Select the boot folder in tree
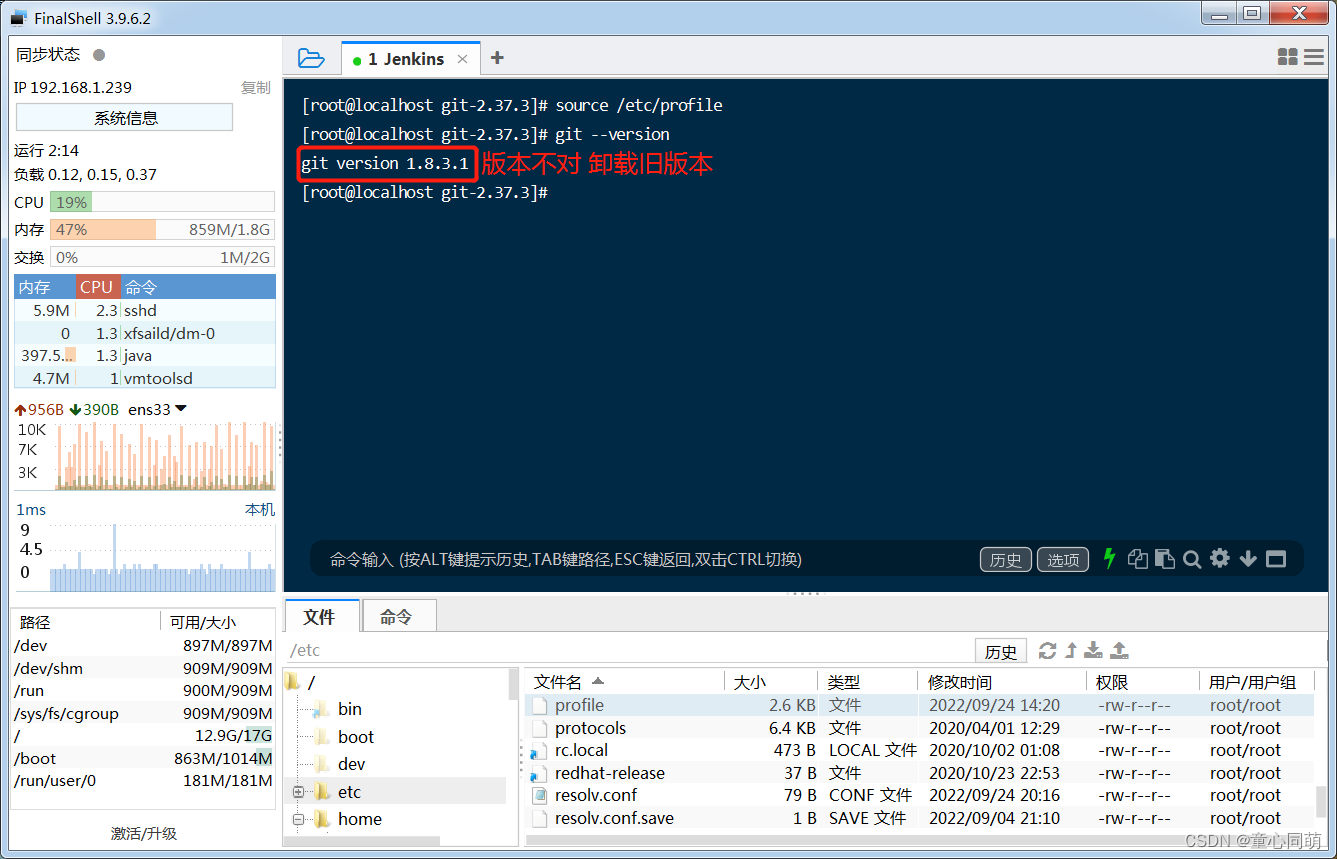This screenshot has width=1337, height=859. pyautogui.click(x=355, y=737)
